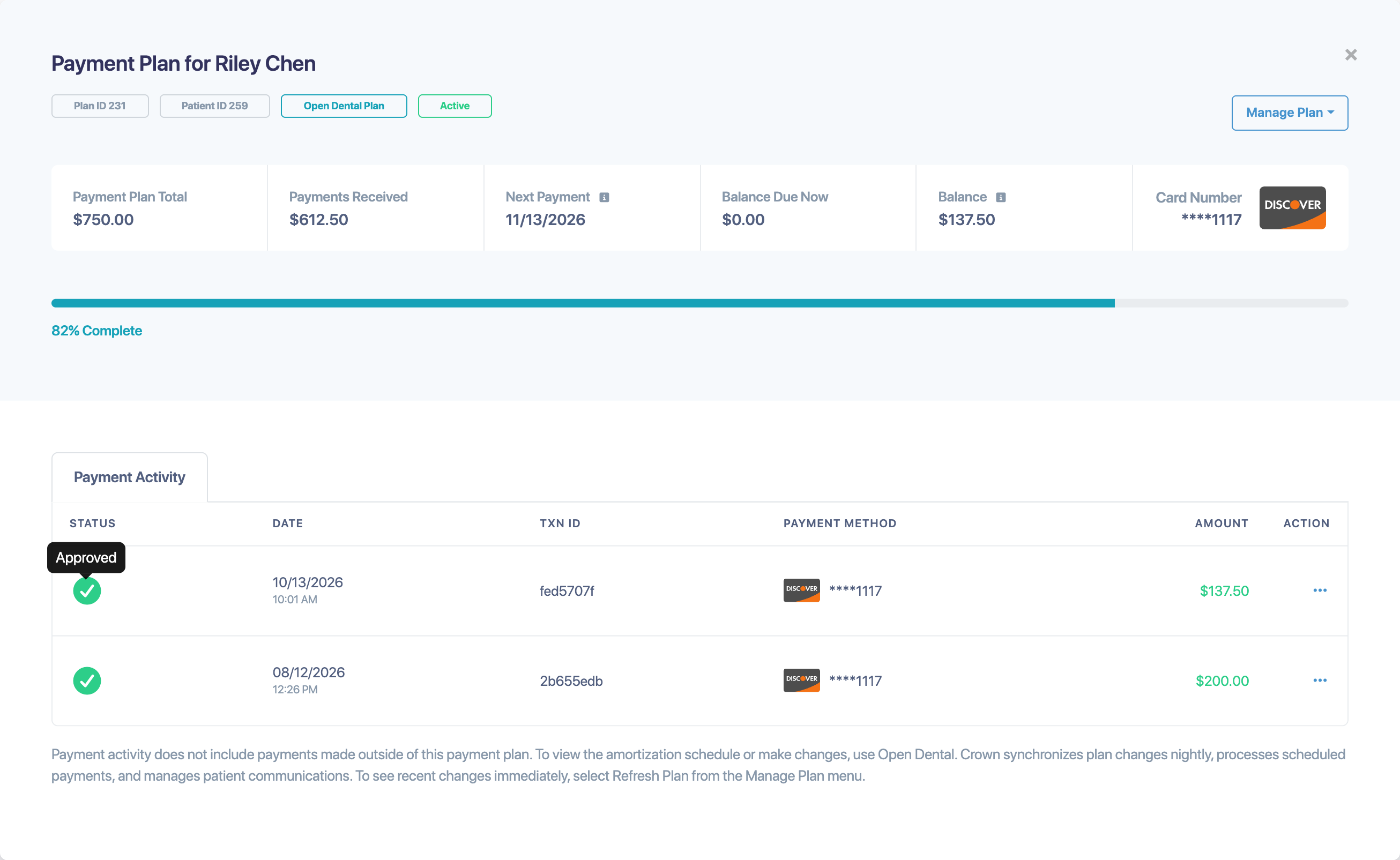Screen dimensions: 1400x860
Task: Click the 82% complete progress bar
Action: pyautogui.click(x=699, y=303)
